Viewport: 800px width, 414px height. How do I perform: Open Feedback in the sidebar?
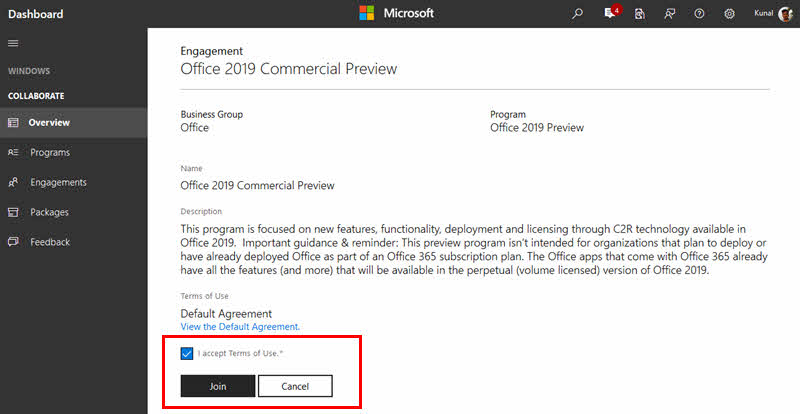[x=50, y=242]
